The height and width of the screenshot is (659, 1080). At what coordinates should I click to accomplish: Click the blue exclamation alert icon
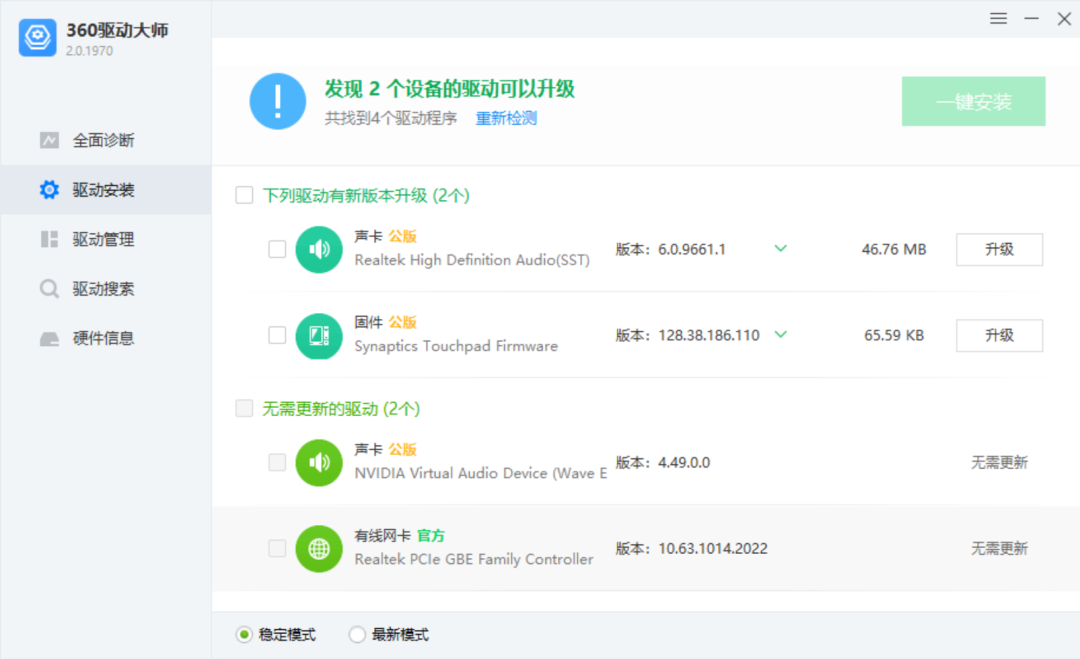point(278,101)
